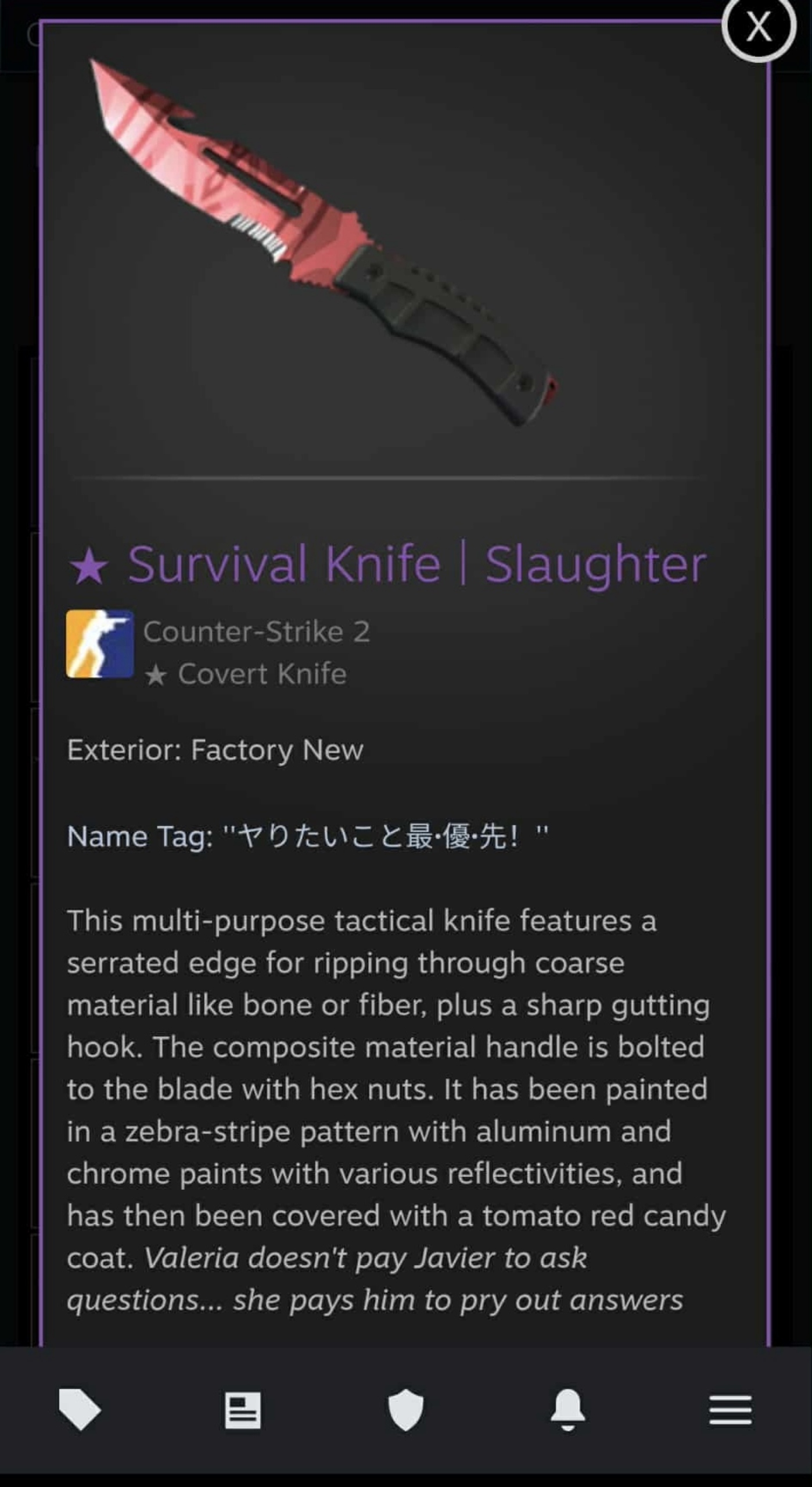Tap the Counter-Strike 2 game icon
Image resolution: width=812 pixels, height=1487 pixels.
click(x=100, y=644)
